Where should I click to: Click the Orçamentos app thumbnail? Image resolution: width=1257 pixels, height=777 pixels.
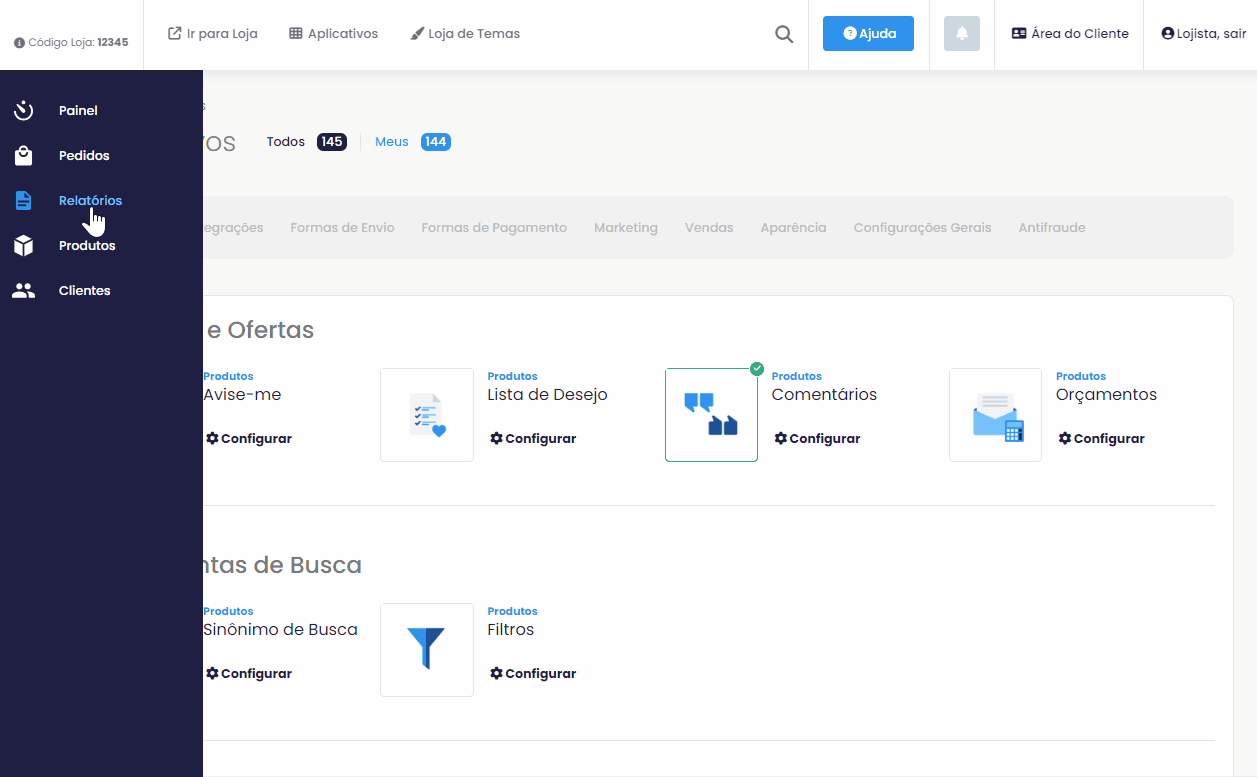(x=995, y=415)
